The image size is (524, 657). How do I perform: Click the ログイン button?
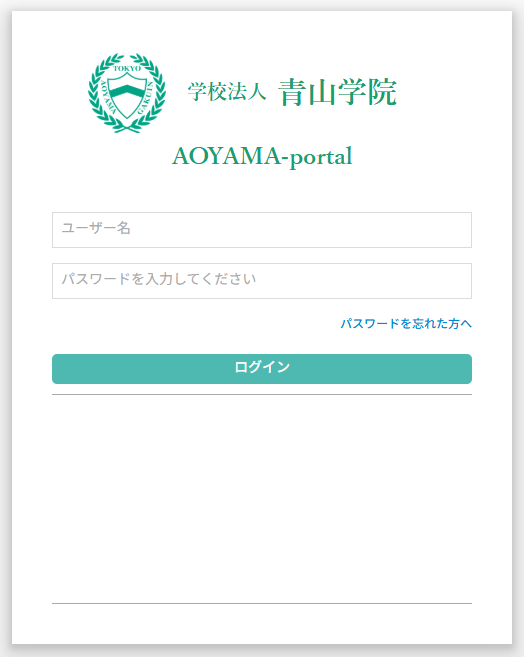[x=262, y=369]
